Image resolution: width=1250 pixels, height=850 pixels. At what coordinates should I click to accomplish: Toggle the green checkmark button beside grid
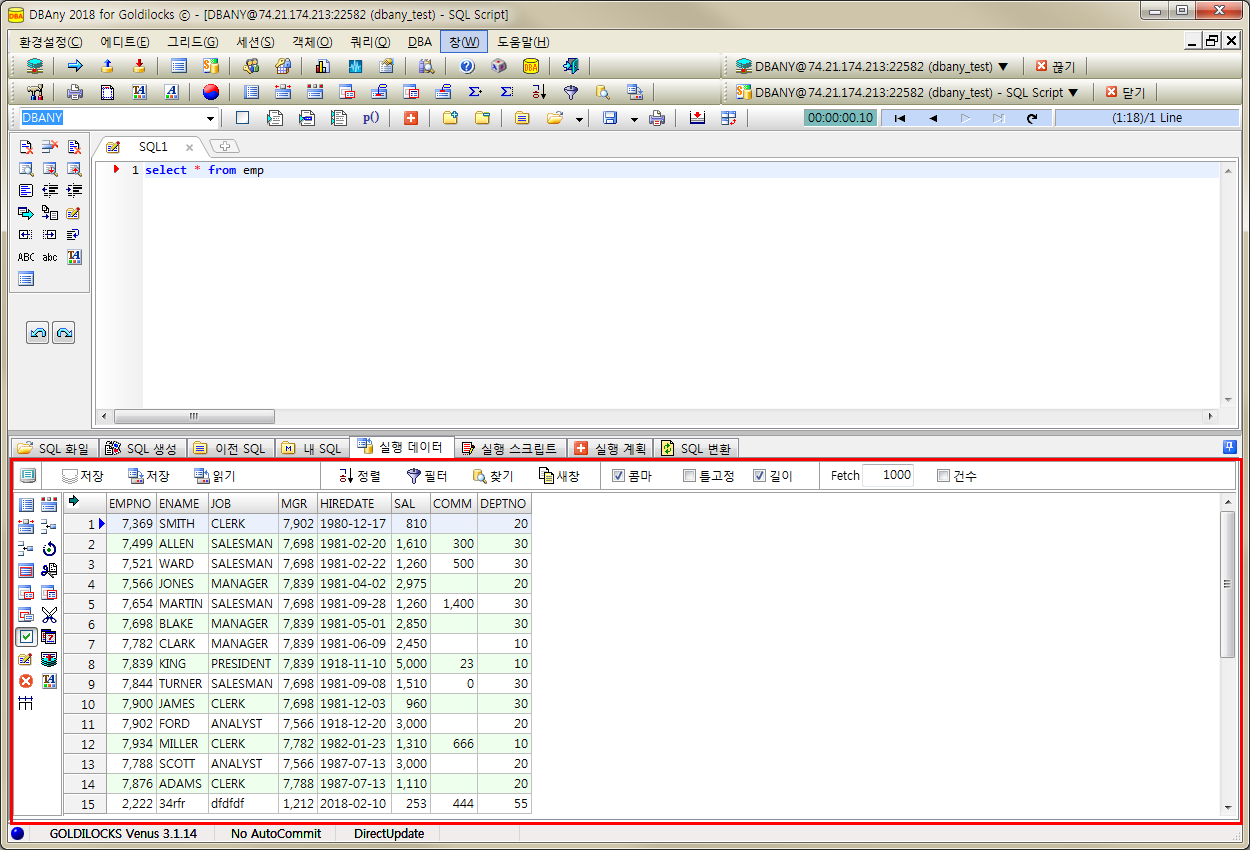[x=26, y=637]
